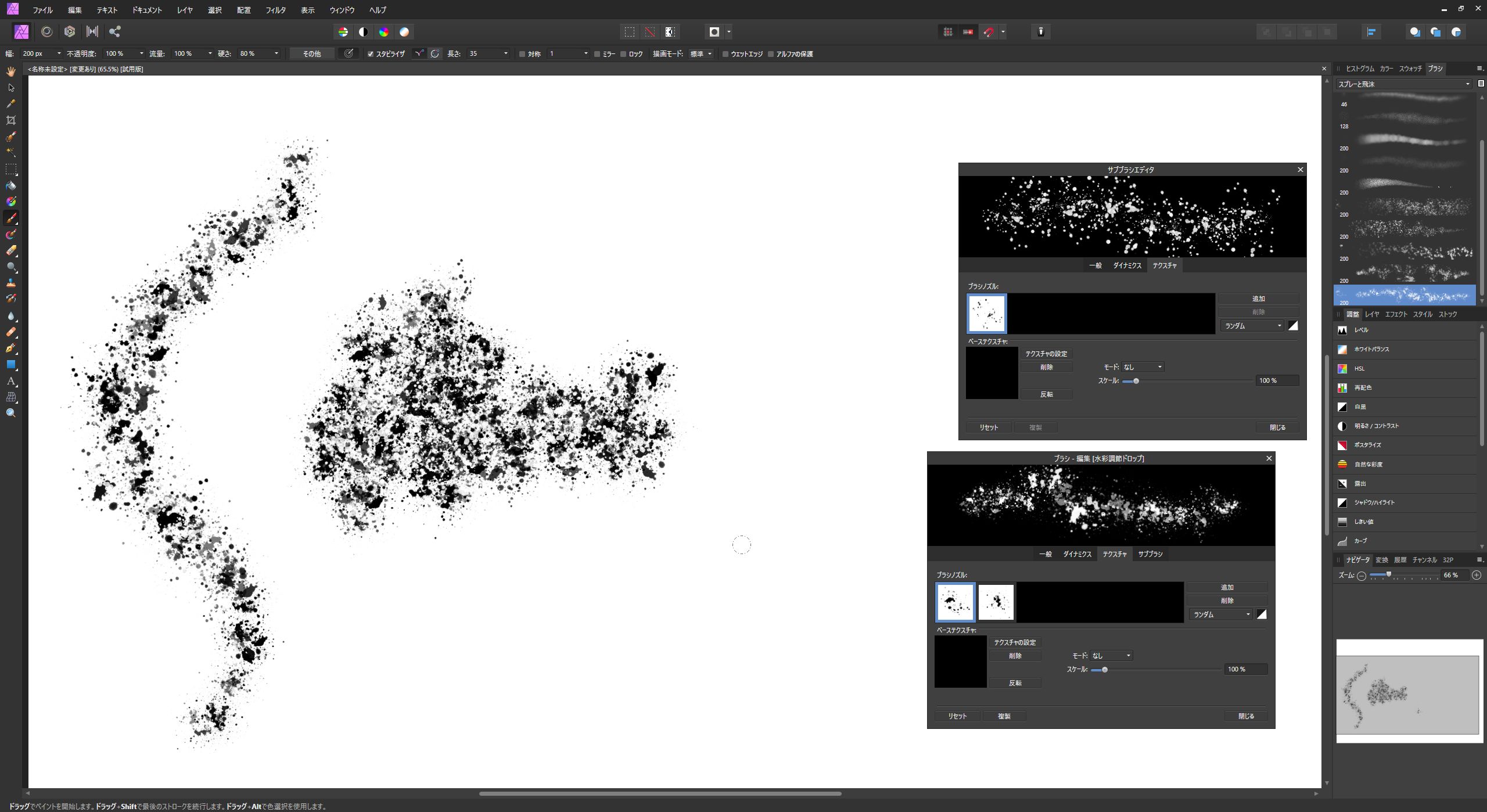Select the Blur droplet tool
The height and width of the screenshot is (812, 1487).
coord(11,316)
